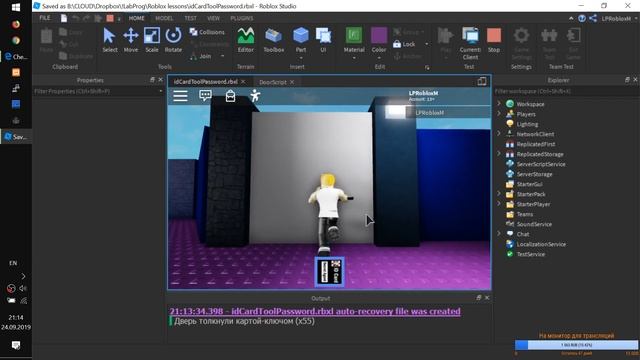This screenshot has width=640, height=360.
Task: Click the auto-recovery file created message
Action: (x=315, y=311)
